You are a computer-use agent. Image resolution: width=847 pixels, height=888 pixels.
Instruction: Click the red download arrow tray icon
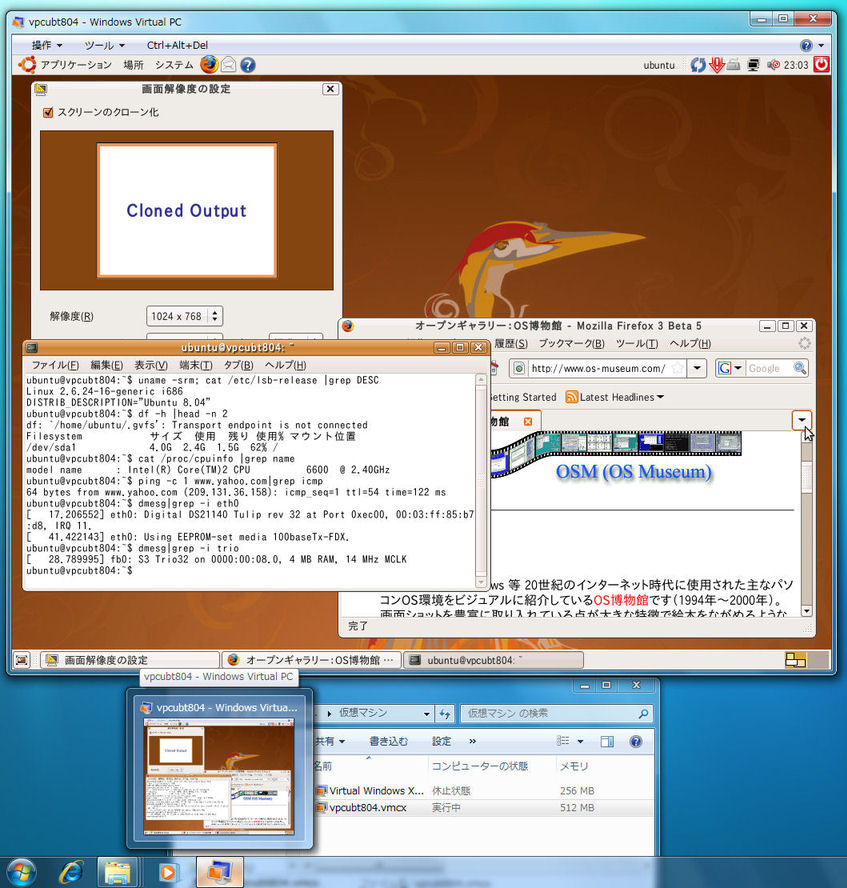716,65
